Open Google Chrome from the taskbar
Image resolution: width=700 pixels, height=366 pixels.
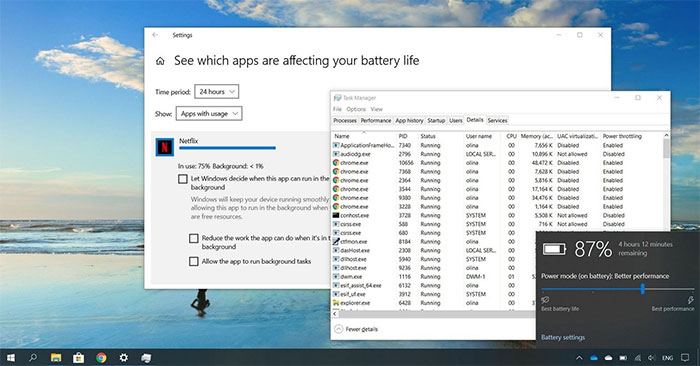101,358
